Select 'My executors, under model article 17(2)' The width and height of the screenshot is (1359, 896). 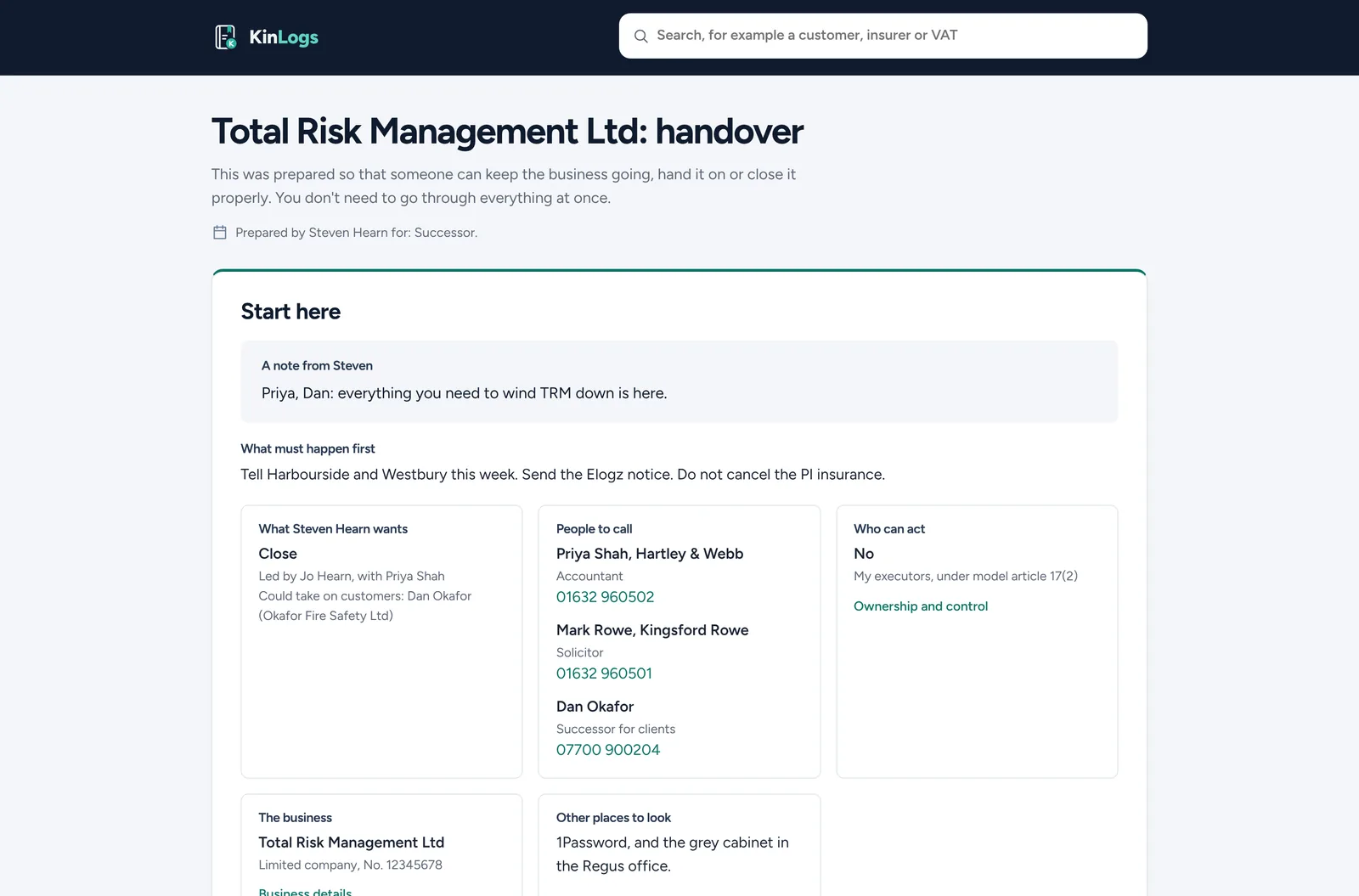point(966,576)
